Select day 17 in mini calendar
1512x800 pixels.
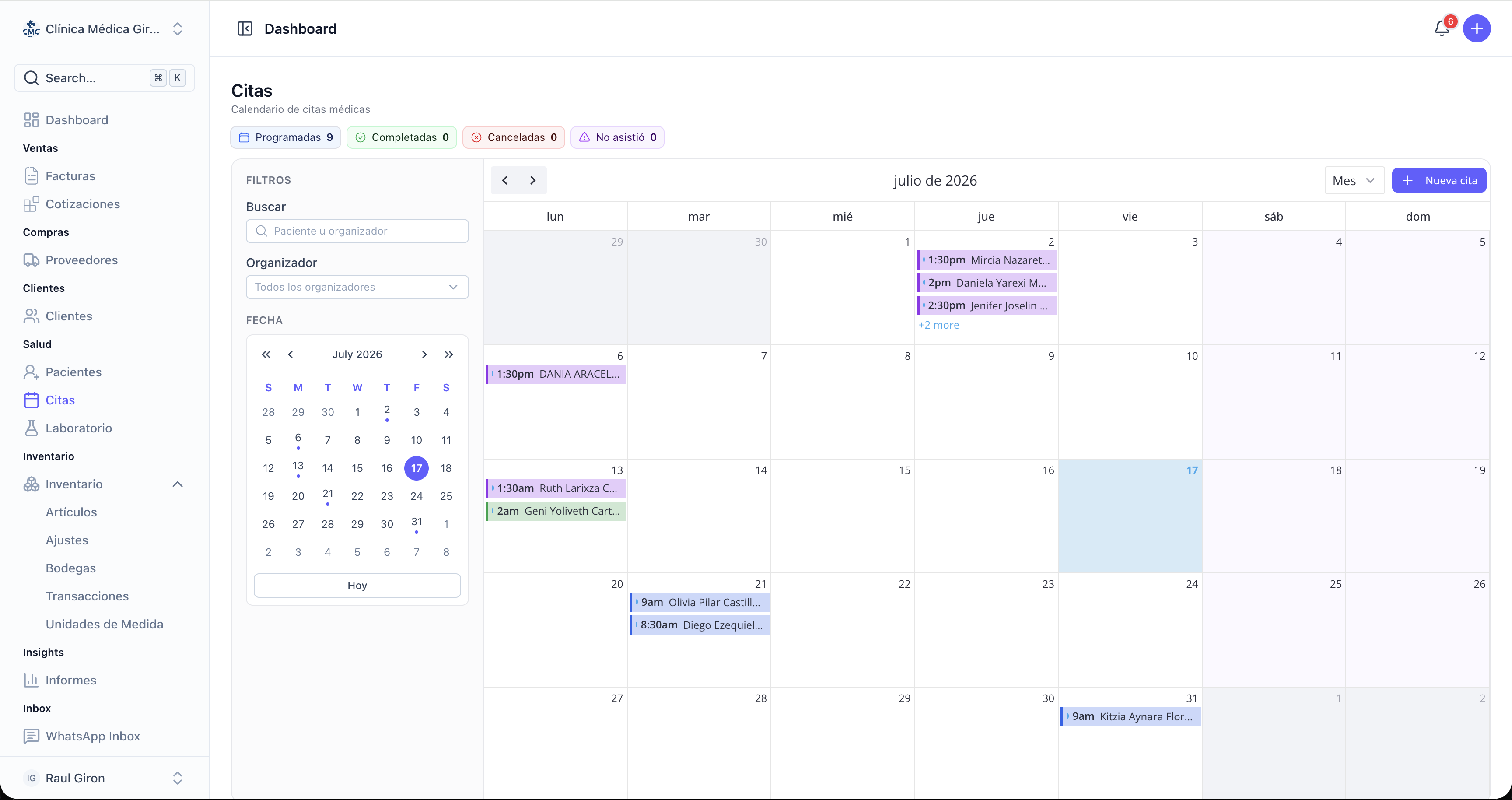click(x=416, y=468)
